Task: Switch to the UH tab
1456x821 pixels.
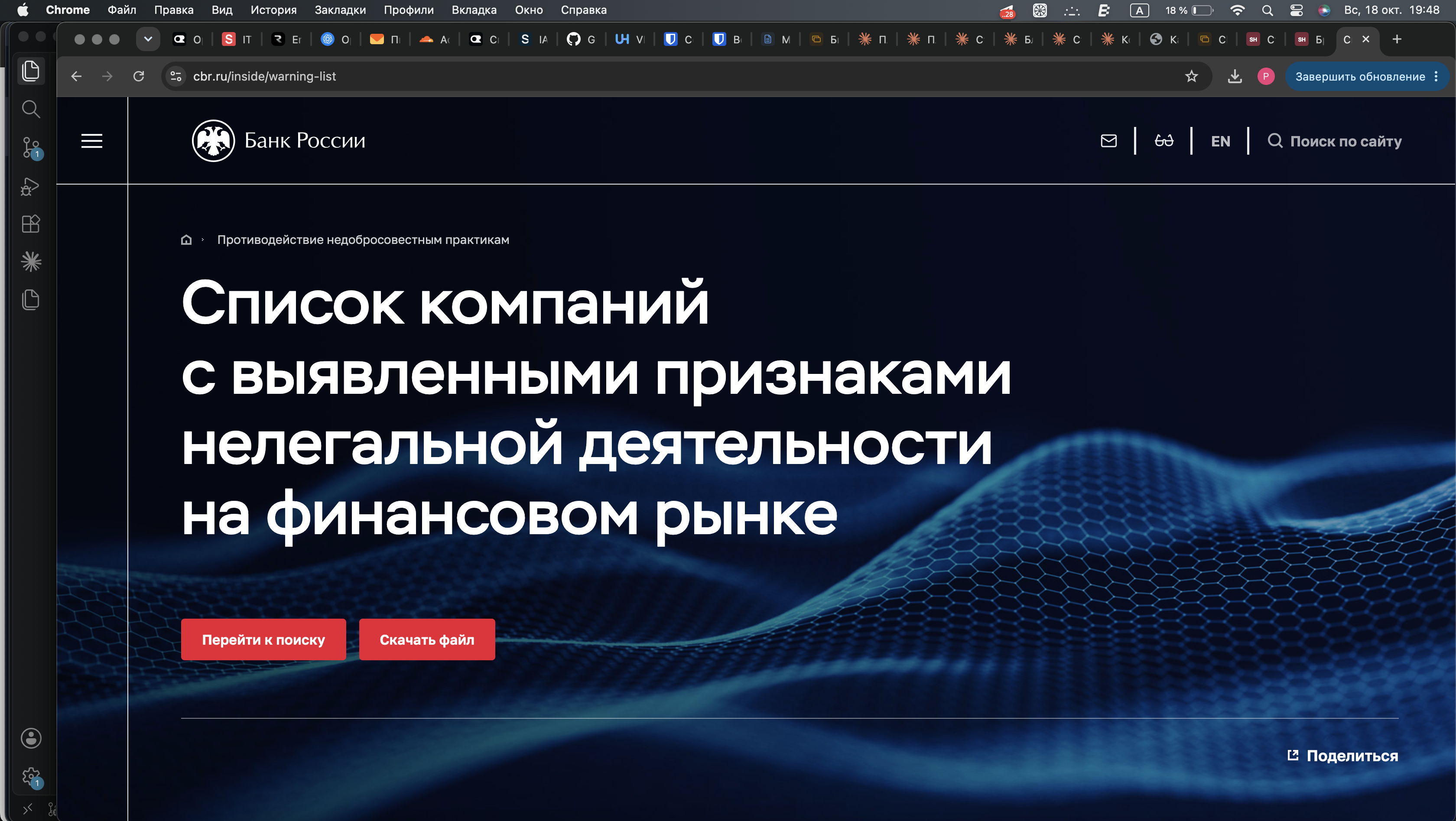Action: point(630,39)
